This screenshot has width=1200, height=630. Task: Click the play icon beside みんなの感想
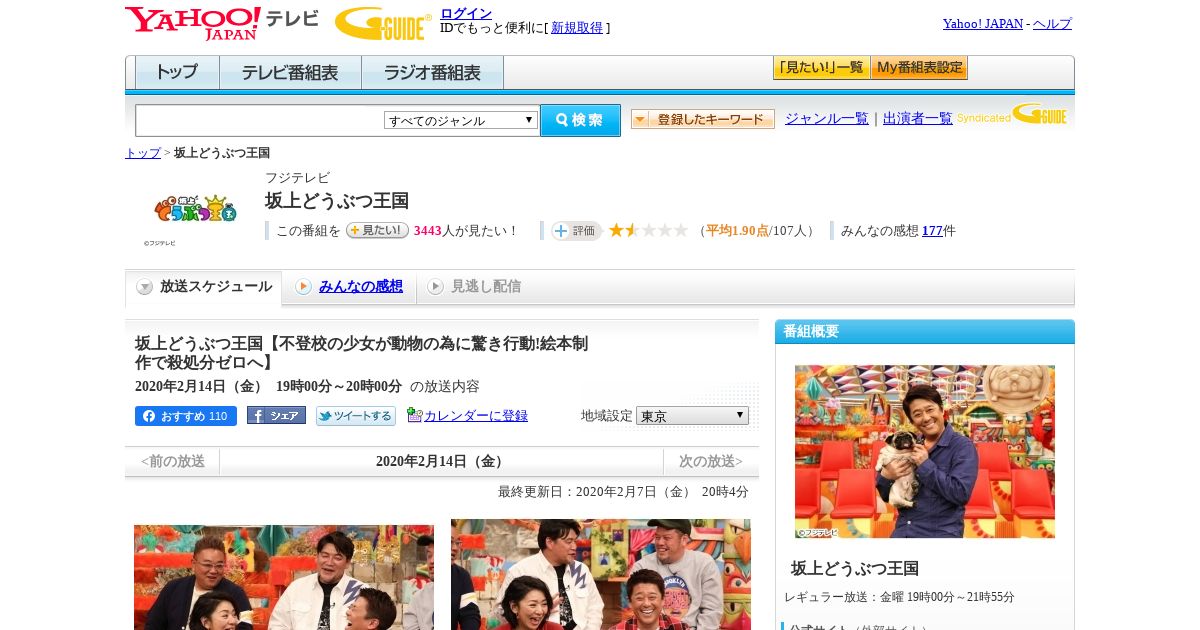303,287
